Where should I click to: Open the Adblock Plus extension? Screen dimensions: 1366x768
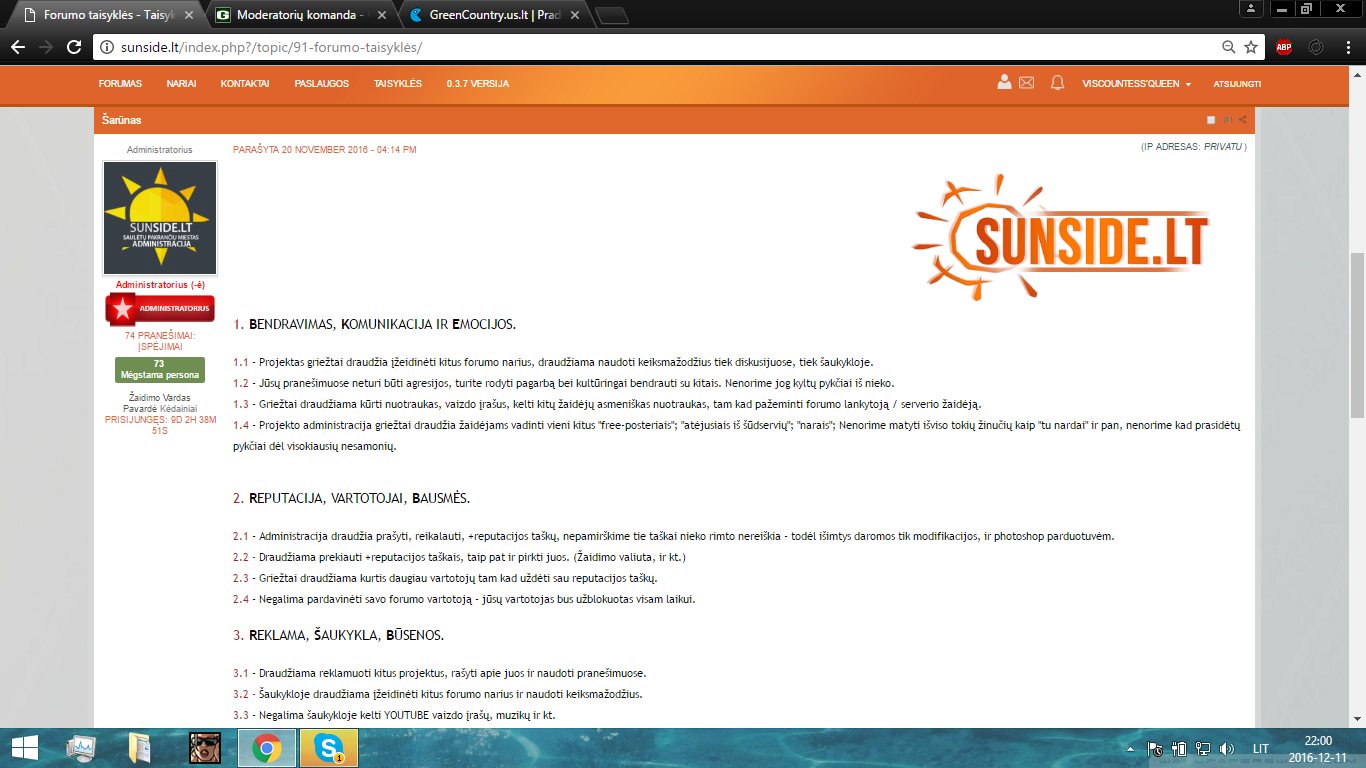pos(1284,47)
